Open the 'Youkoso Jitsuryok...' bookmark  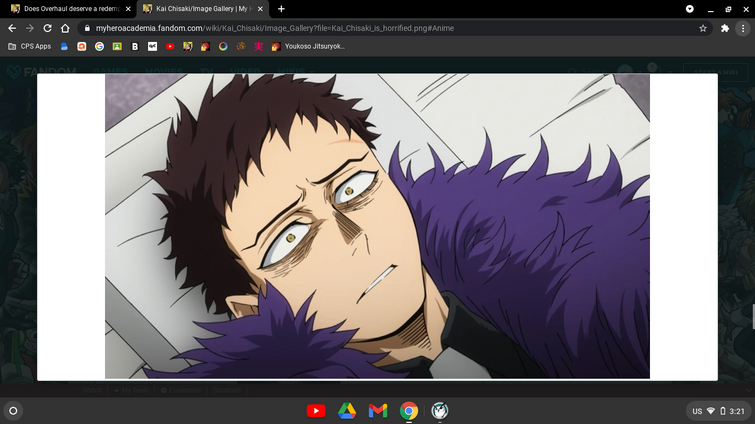tap(308, 46)
